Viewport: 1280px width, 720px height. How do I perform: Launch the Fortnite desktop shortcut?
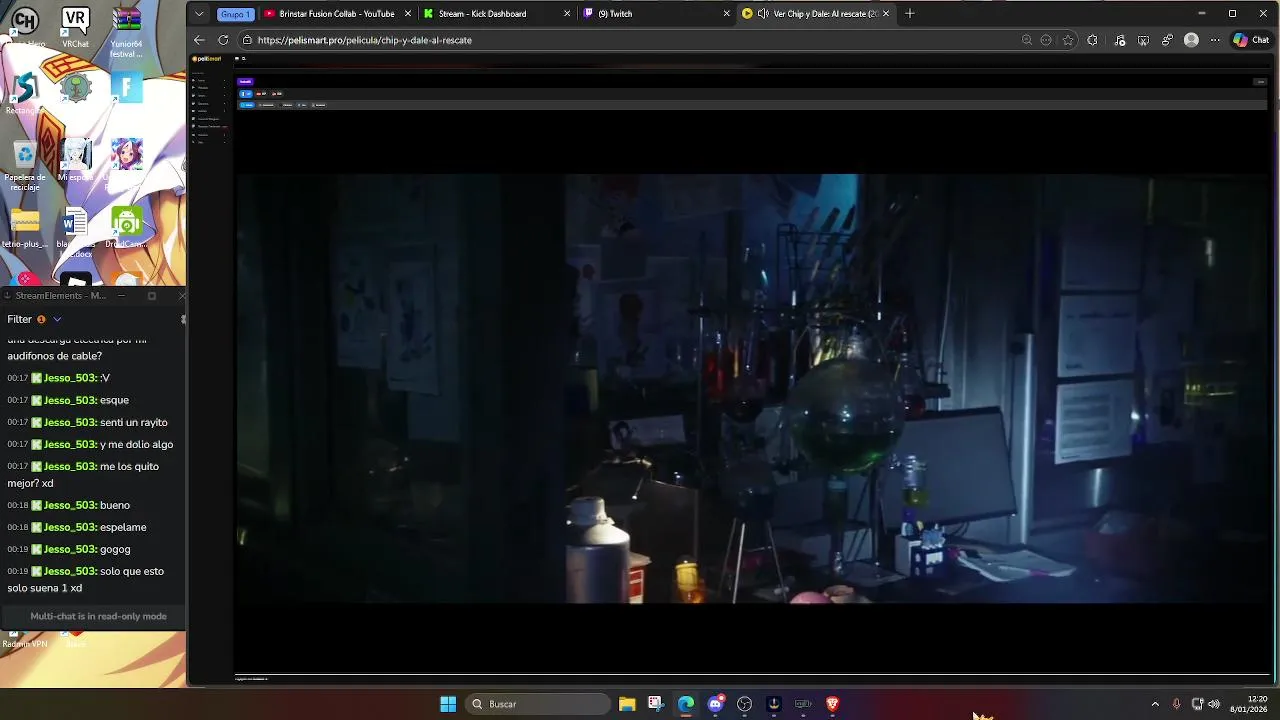click(x=126, y=88)
